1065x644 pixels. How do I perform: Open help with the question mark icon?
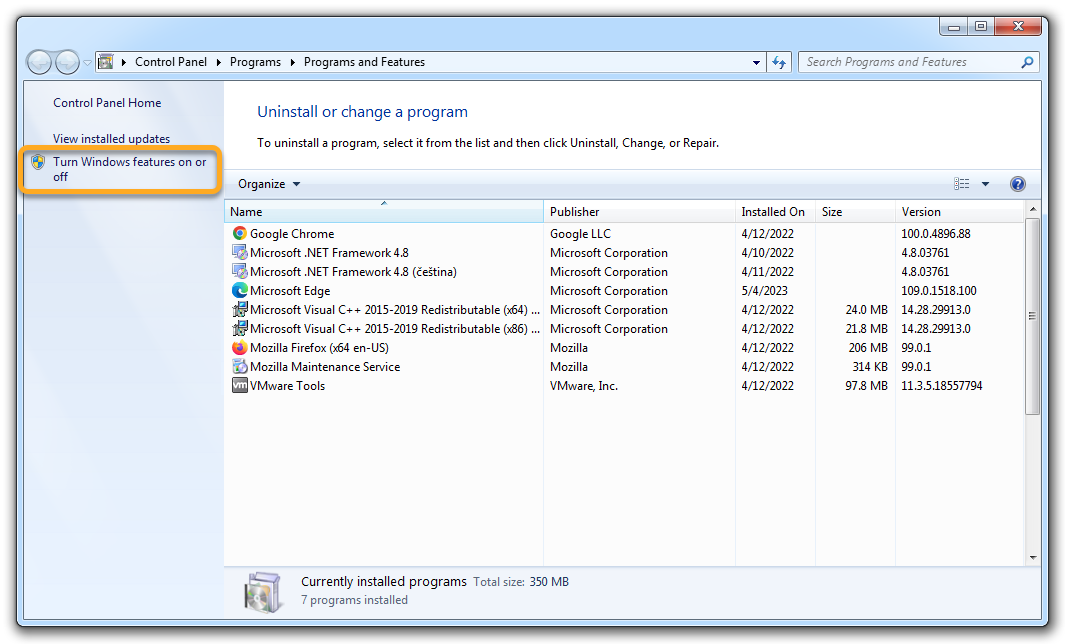pyautogui.click(x=1018, y=184)
